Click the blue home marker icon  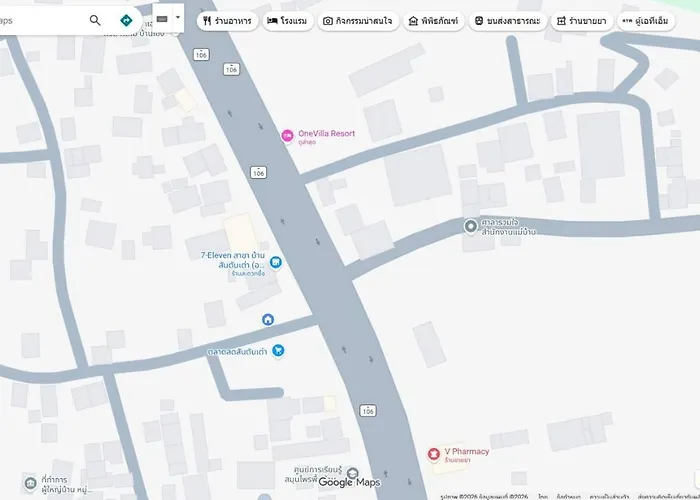pos(268,320)
